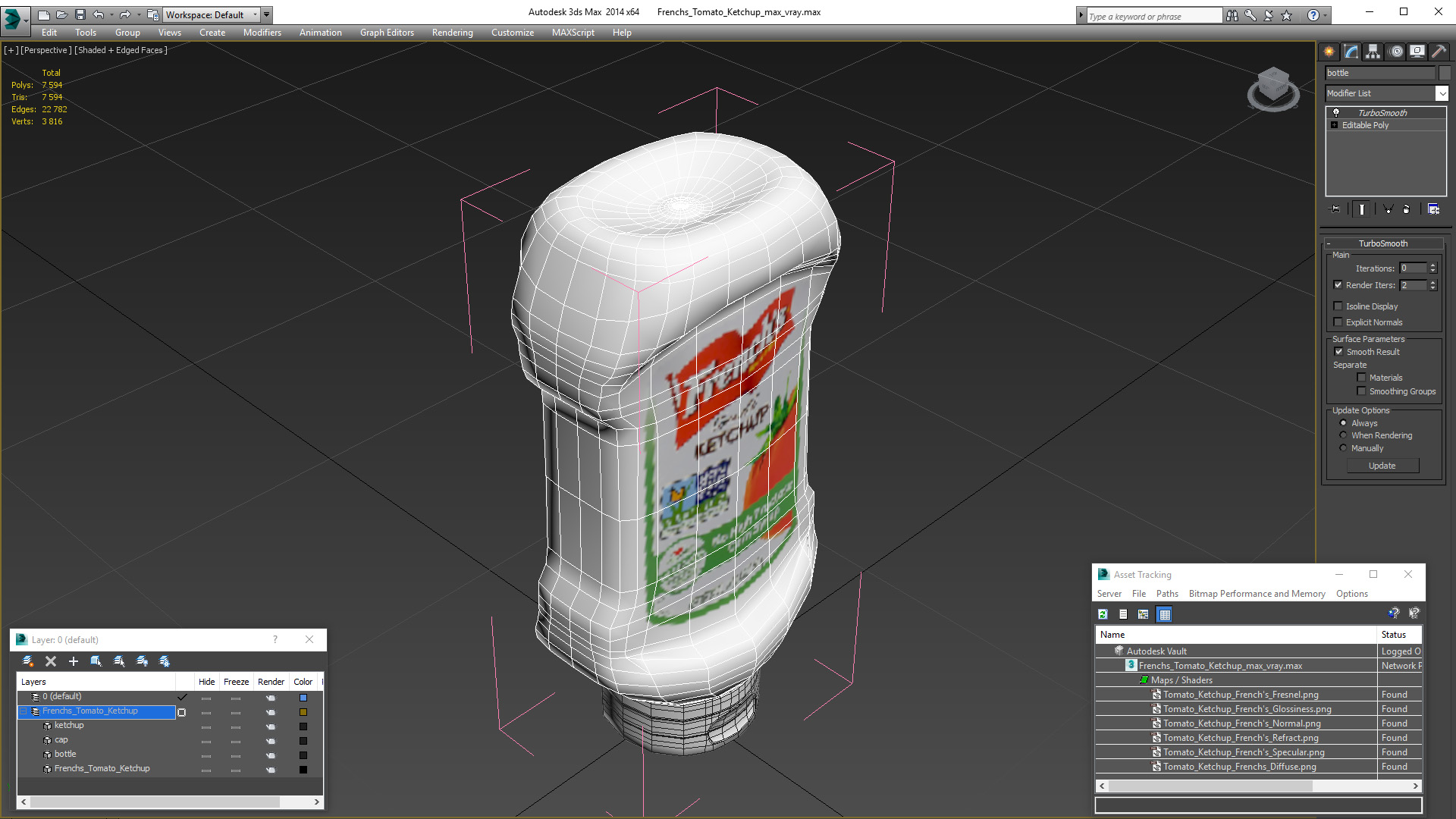Open Paths menu in Asset Tracking

click(x=1167, y=594)
